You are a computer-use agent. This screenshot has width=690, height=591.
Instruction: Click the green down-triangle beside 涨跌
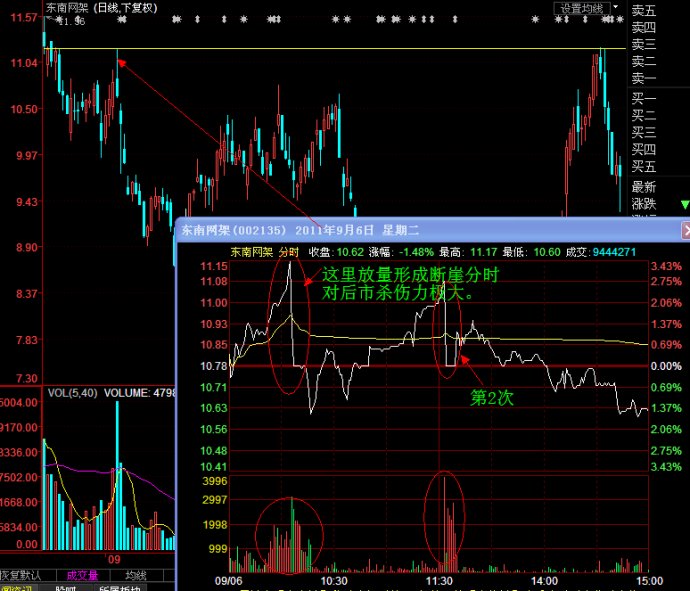[x=685, y=205]
